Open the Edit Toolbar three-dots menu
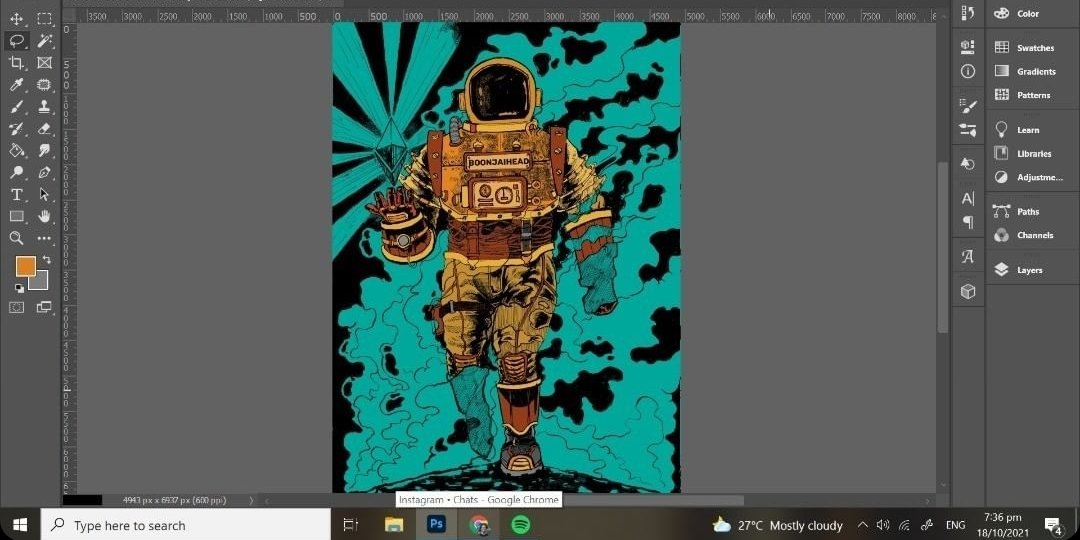 (45, 238)
